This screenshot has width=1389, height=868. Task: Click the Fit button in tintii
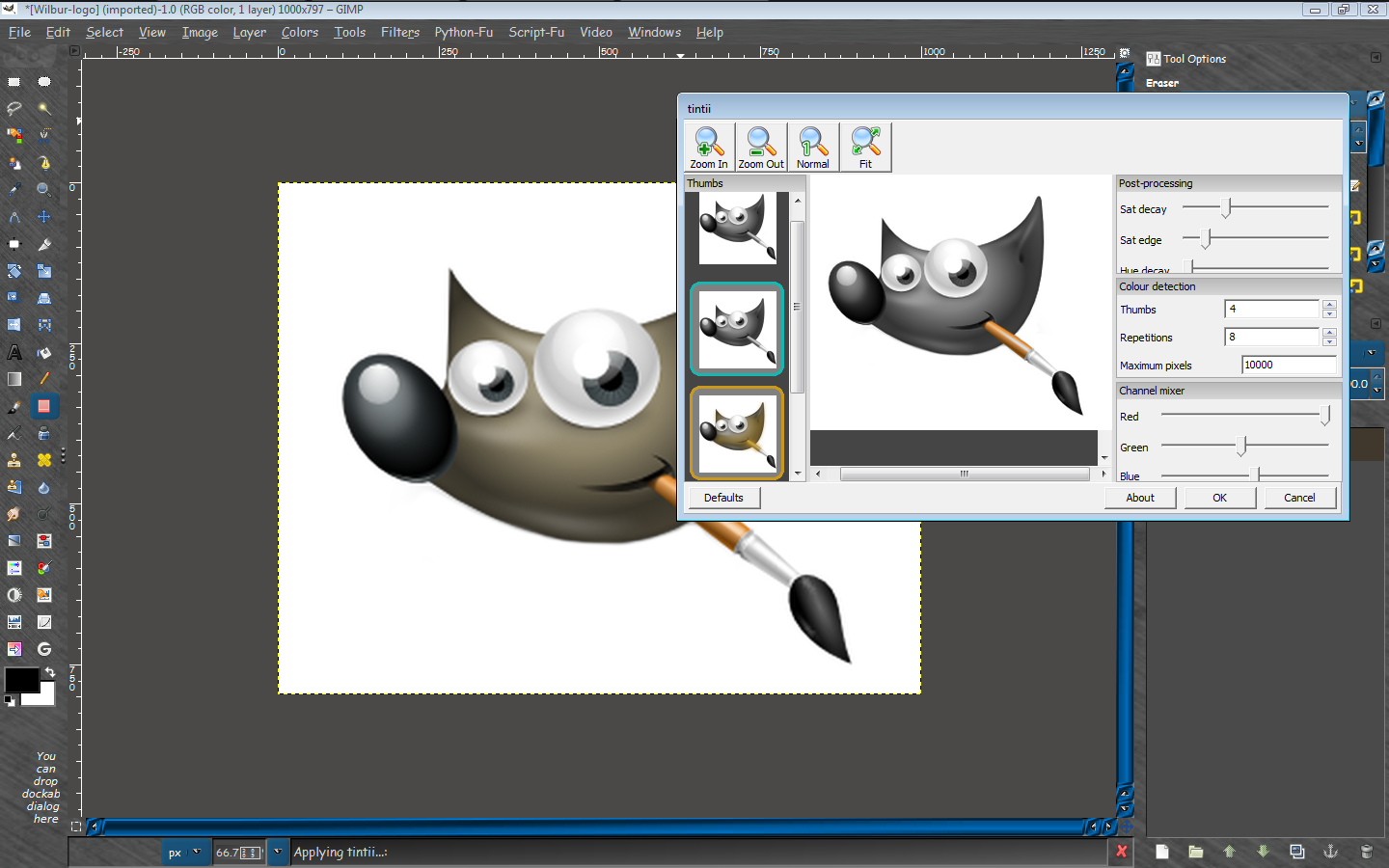point(865,148)
